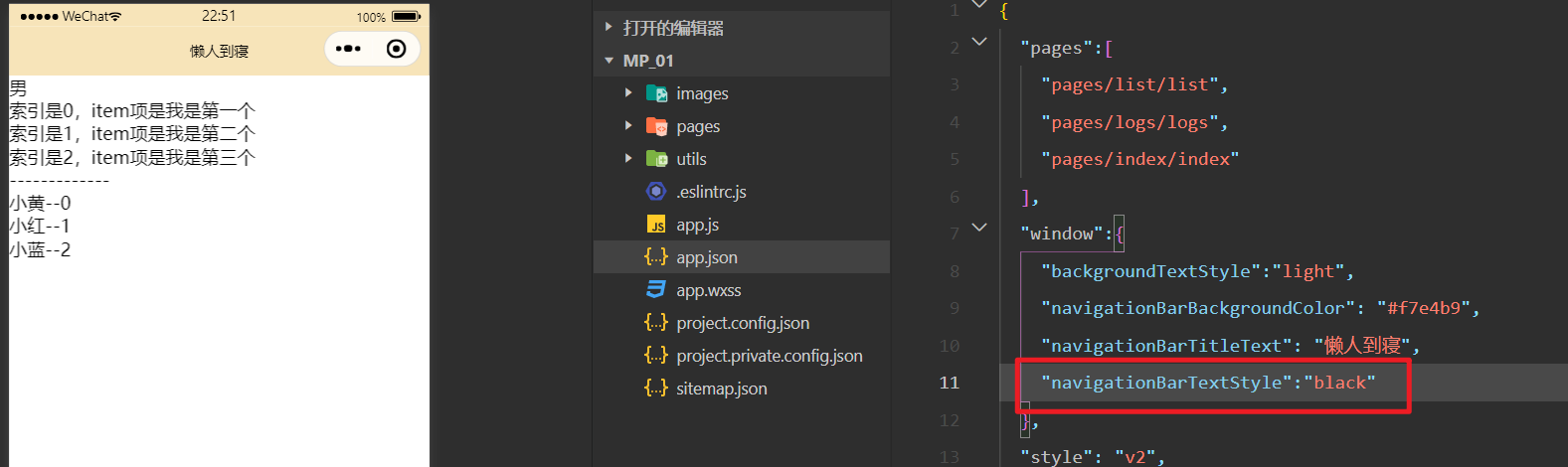Screen dimensions: 1568x467
Task: Open the mini program three-dots menu
Action: point(349,49)
